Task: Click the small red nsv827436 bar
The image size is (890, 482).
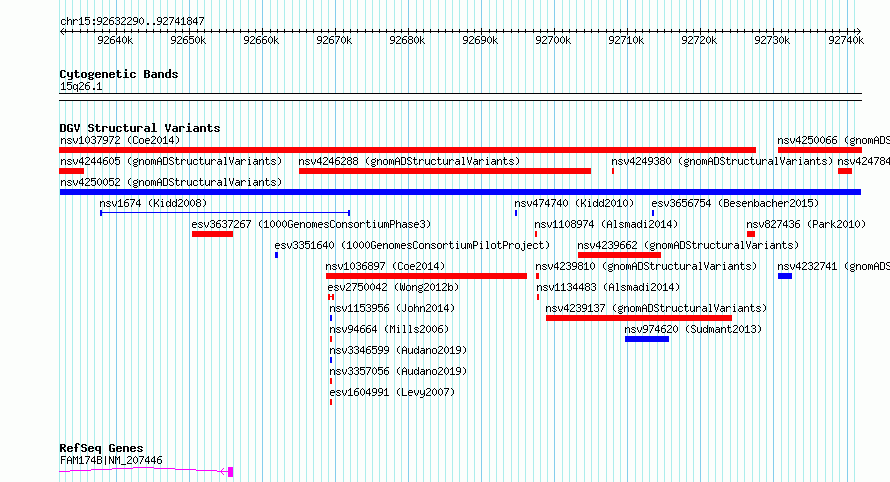Action: [751, 234]
